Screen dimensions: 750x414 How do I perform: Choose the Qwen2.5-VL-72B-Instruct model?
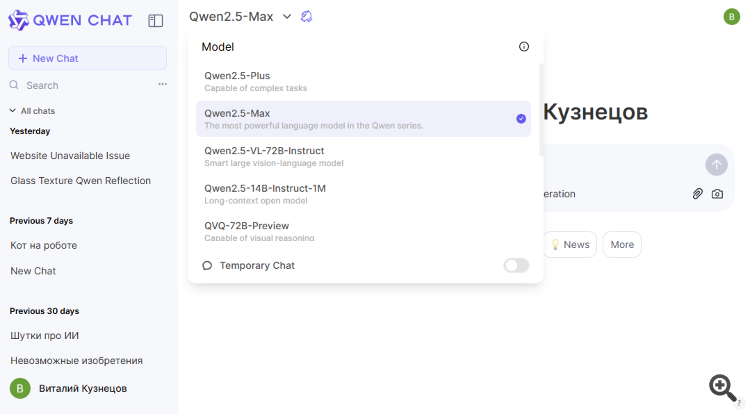(x=364, y=156)
